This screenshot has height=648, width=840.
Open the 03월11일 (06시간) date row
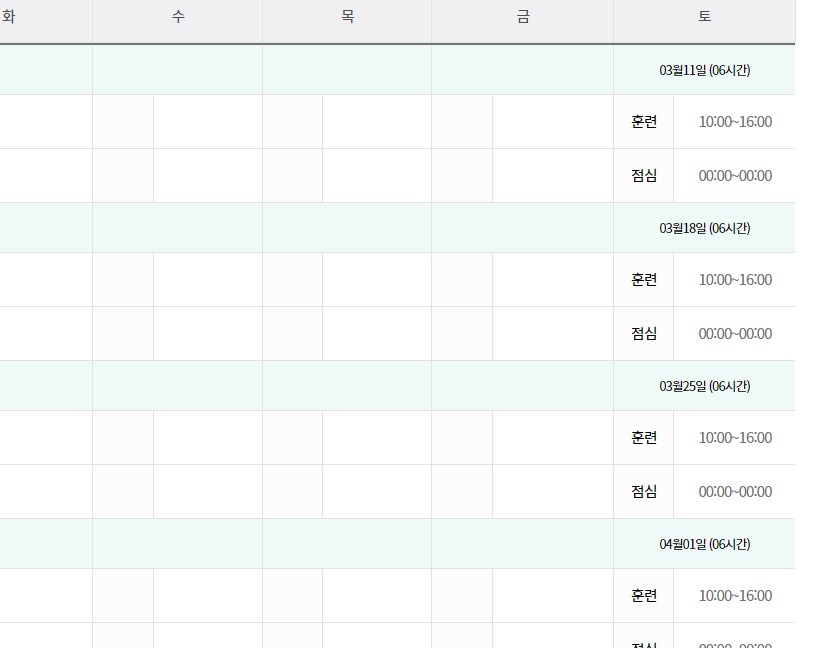[704, 70]
